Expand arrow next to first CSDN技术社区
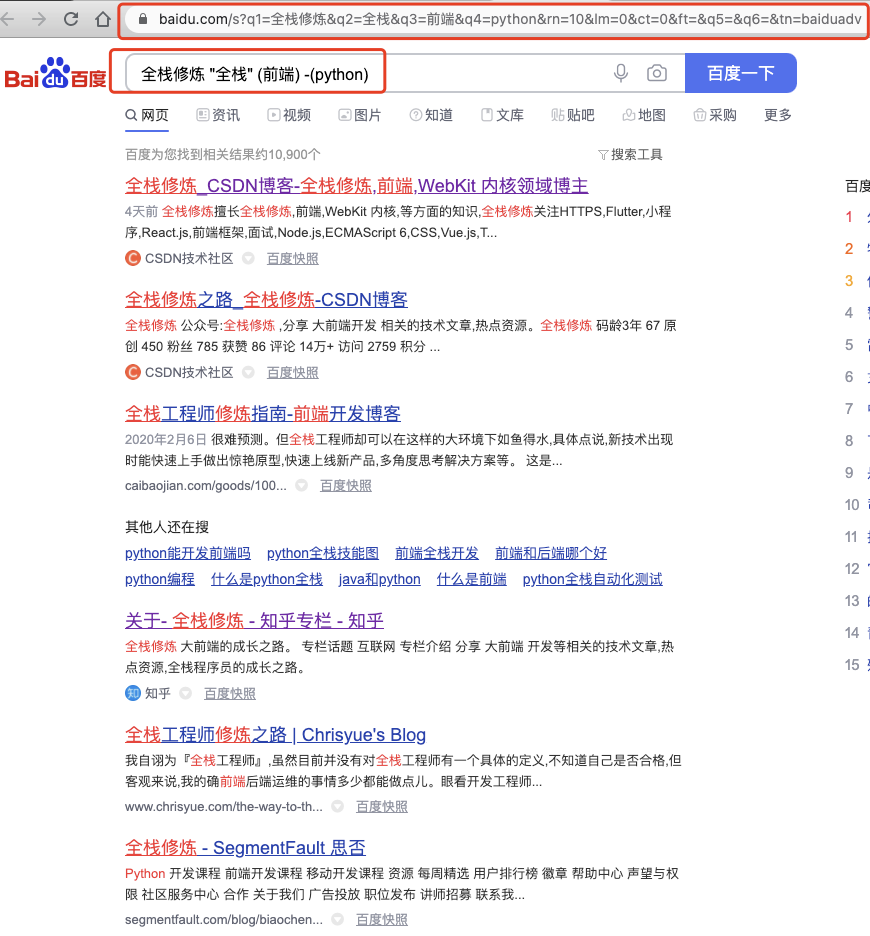This screenshot has height=936, width=870. [248, 258]
